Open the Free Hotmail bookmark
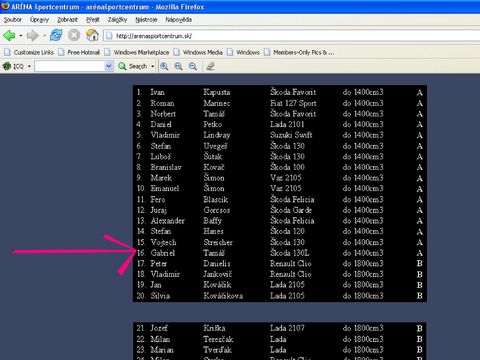Screen dimensions: 480x360 tap(79, 52)
